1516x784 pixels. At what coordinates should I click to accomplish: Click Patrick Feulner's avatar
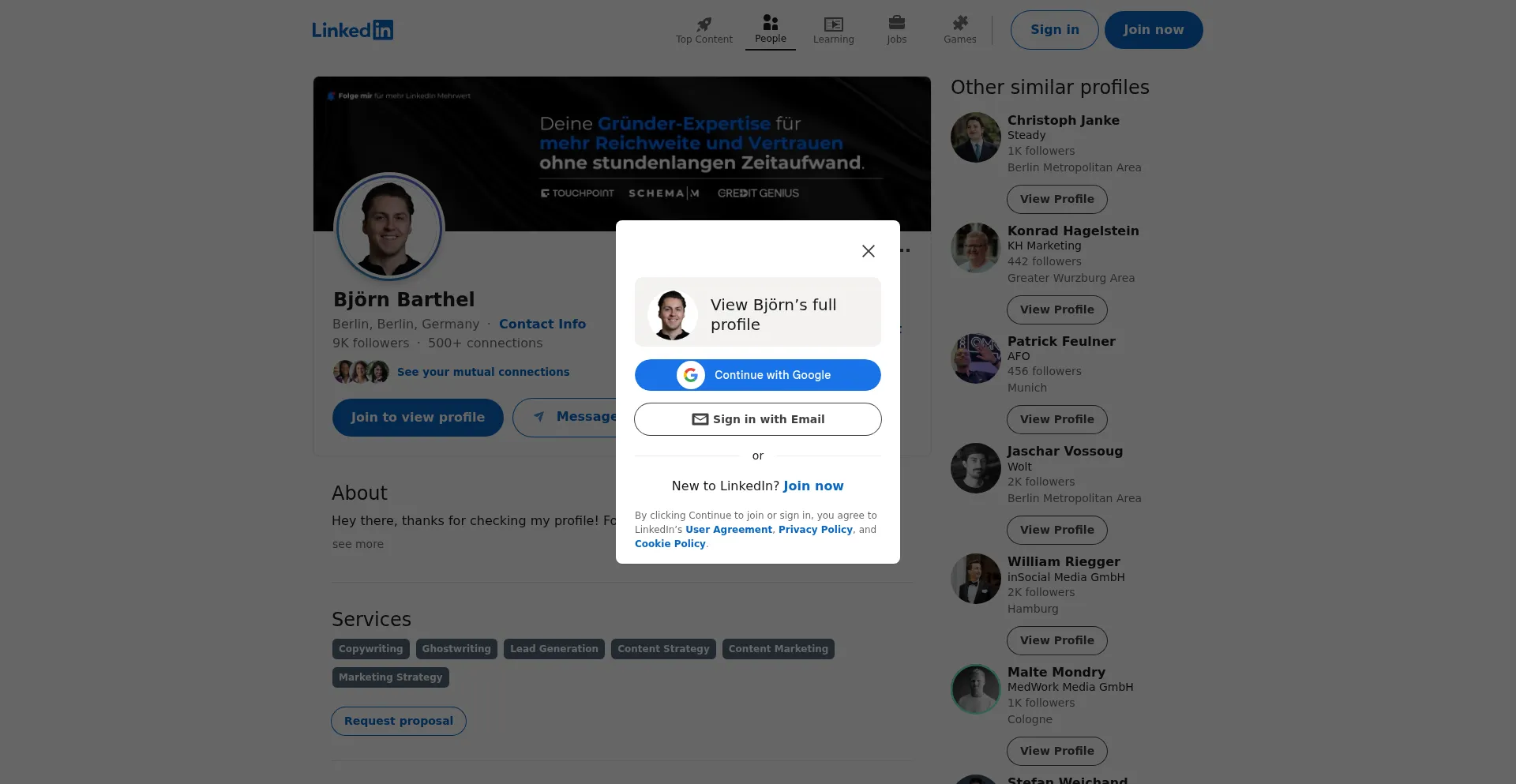[x=976, y=358]
